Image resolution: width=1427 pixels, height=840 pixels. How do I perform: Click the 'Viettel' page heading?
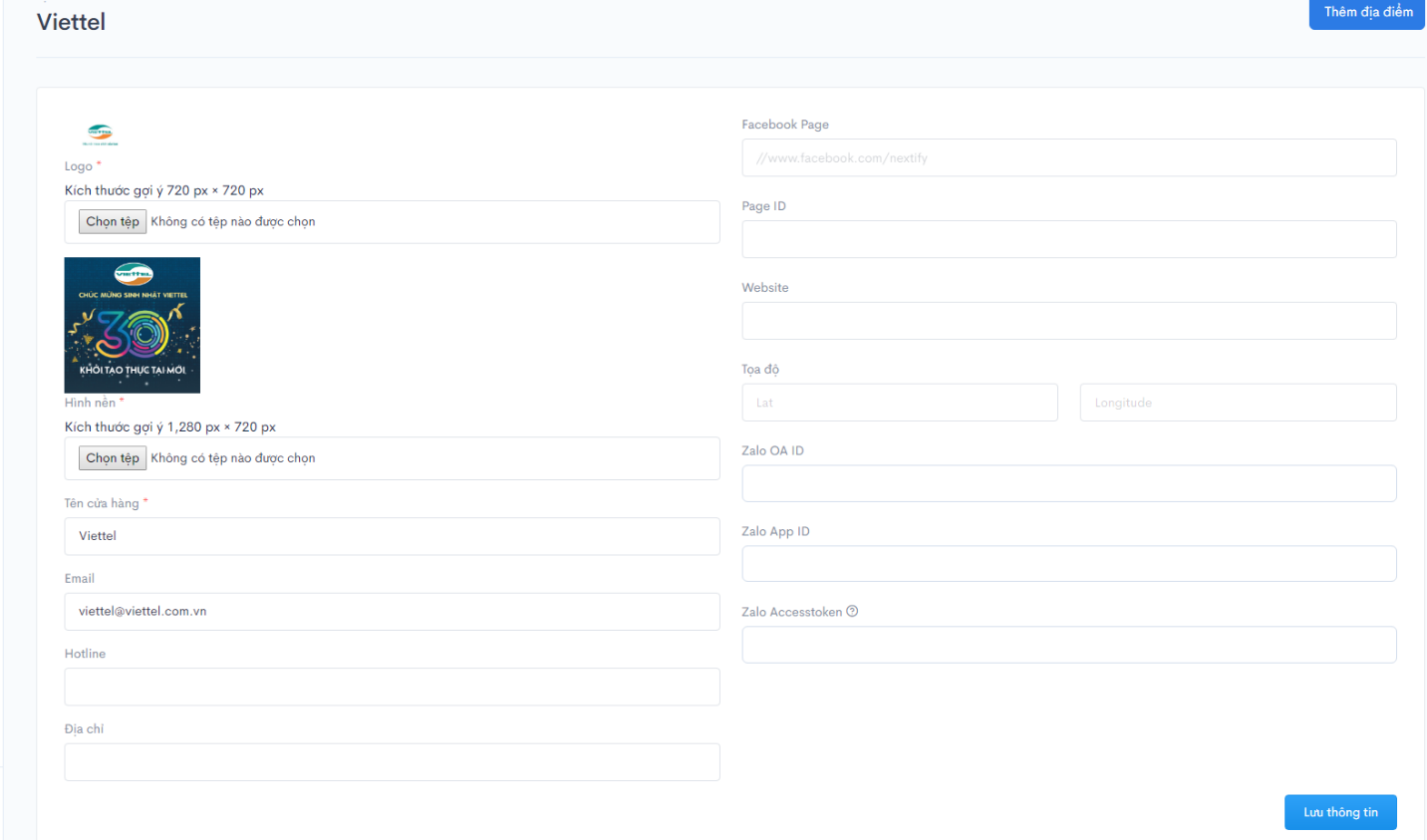click(71, 22)
